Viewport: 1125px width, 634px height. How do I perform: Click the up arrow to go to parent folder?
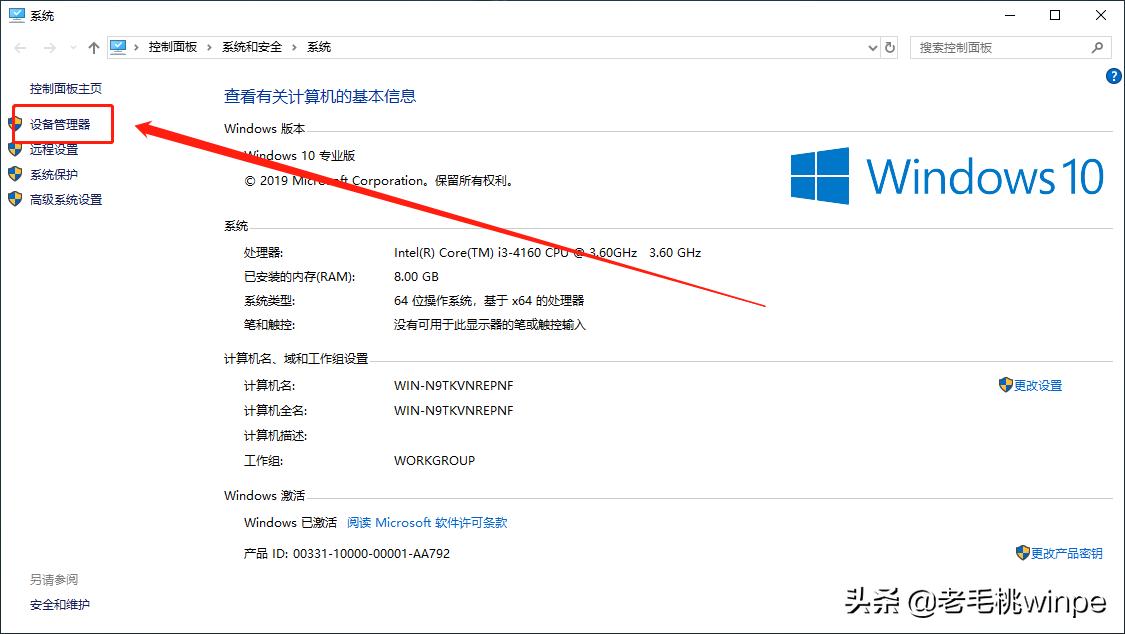pos(92,46)
